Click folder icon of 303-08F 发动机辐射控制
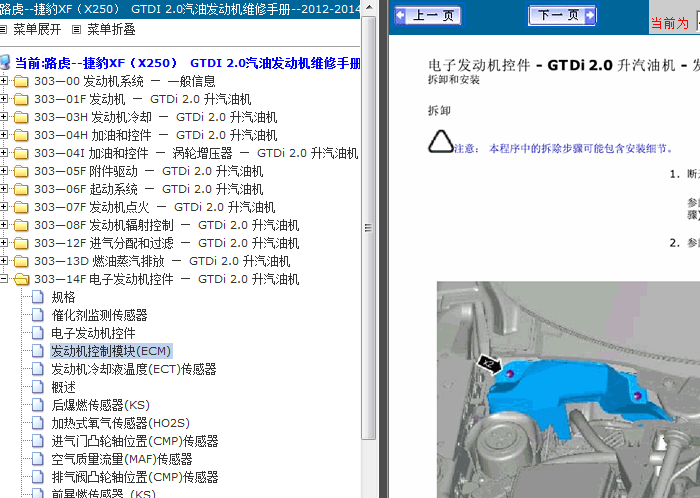Viewport: 700px width, 498px height. (21, 225)
